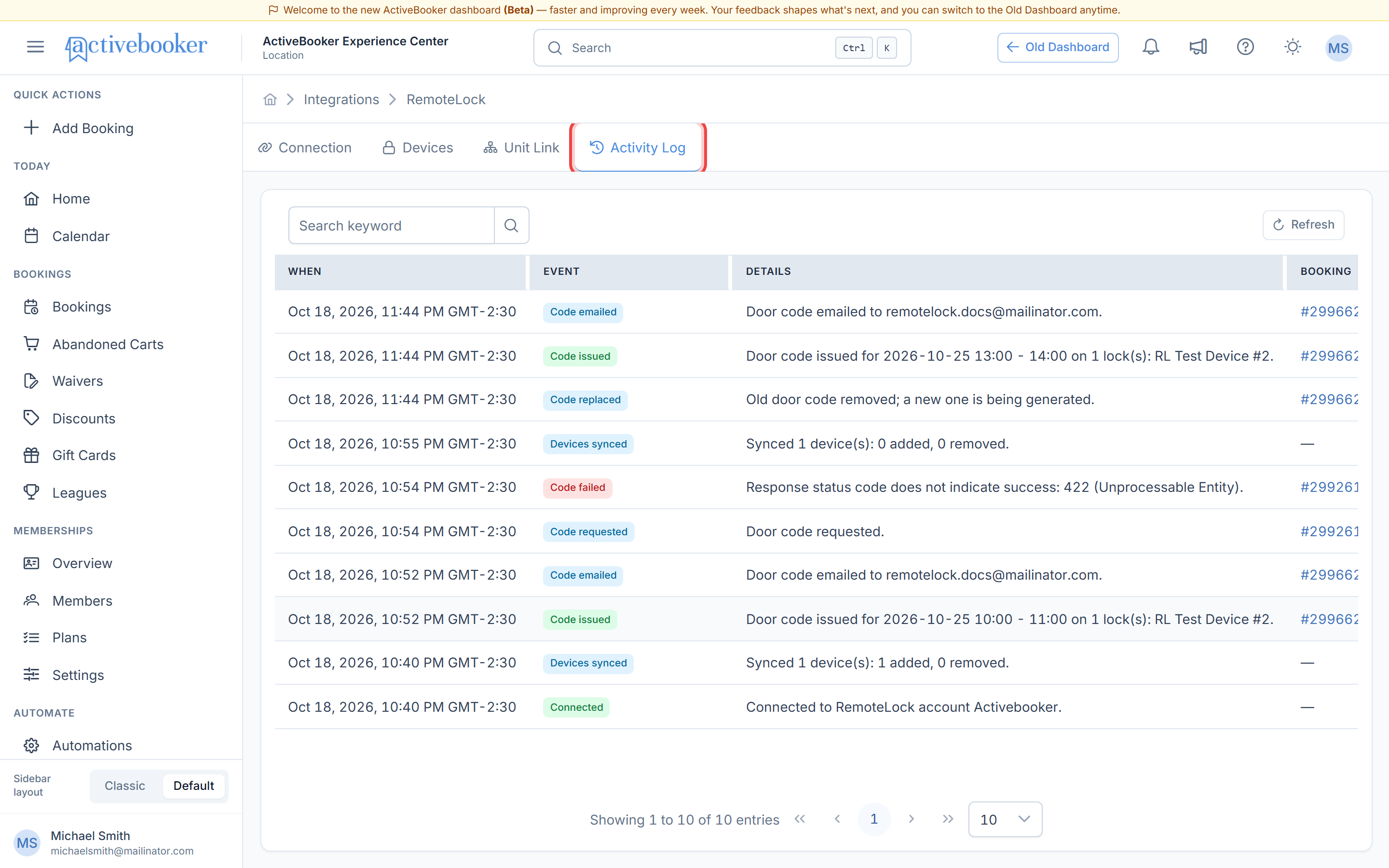Image resolution: width=1389 pixels, height=868 pixels.
Task: Open booking link on 10:52 PM Code issued row
Action: point(1329,620)
